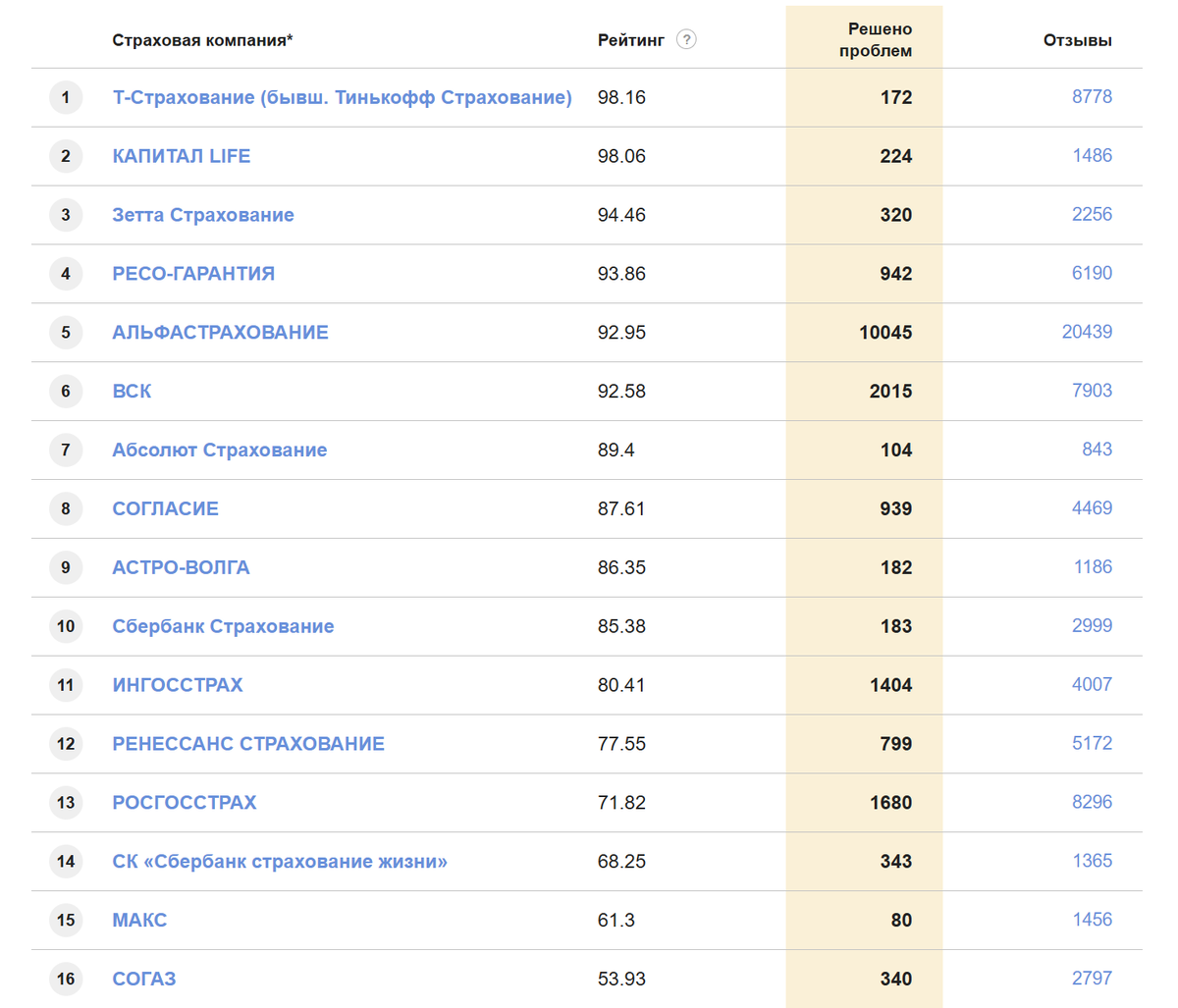The width and height of the screenshot is (1178, 1008).
Task: Open ВСК company link
Action: [132, 392]
